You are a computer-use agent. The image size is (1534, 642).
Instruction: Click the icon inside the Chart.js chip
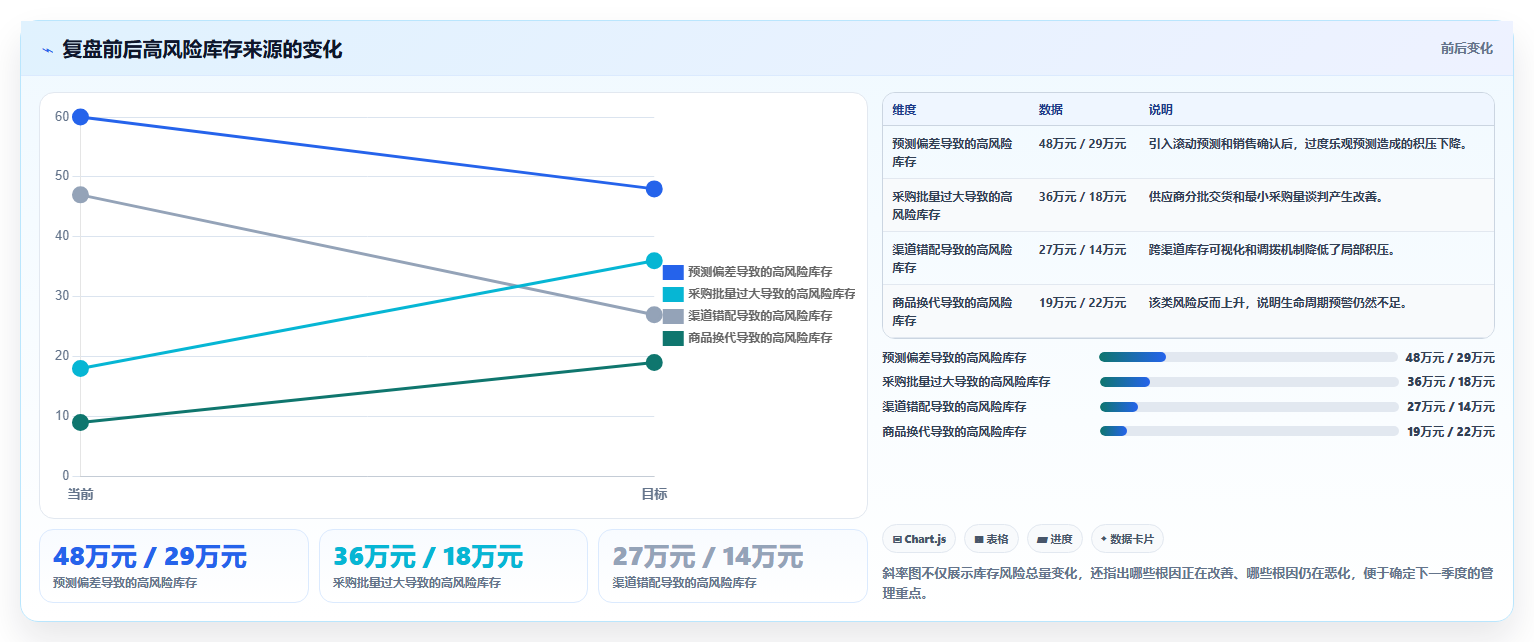(897, 540)
